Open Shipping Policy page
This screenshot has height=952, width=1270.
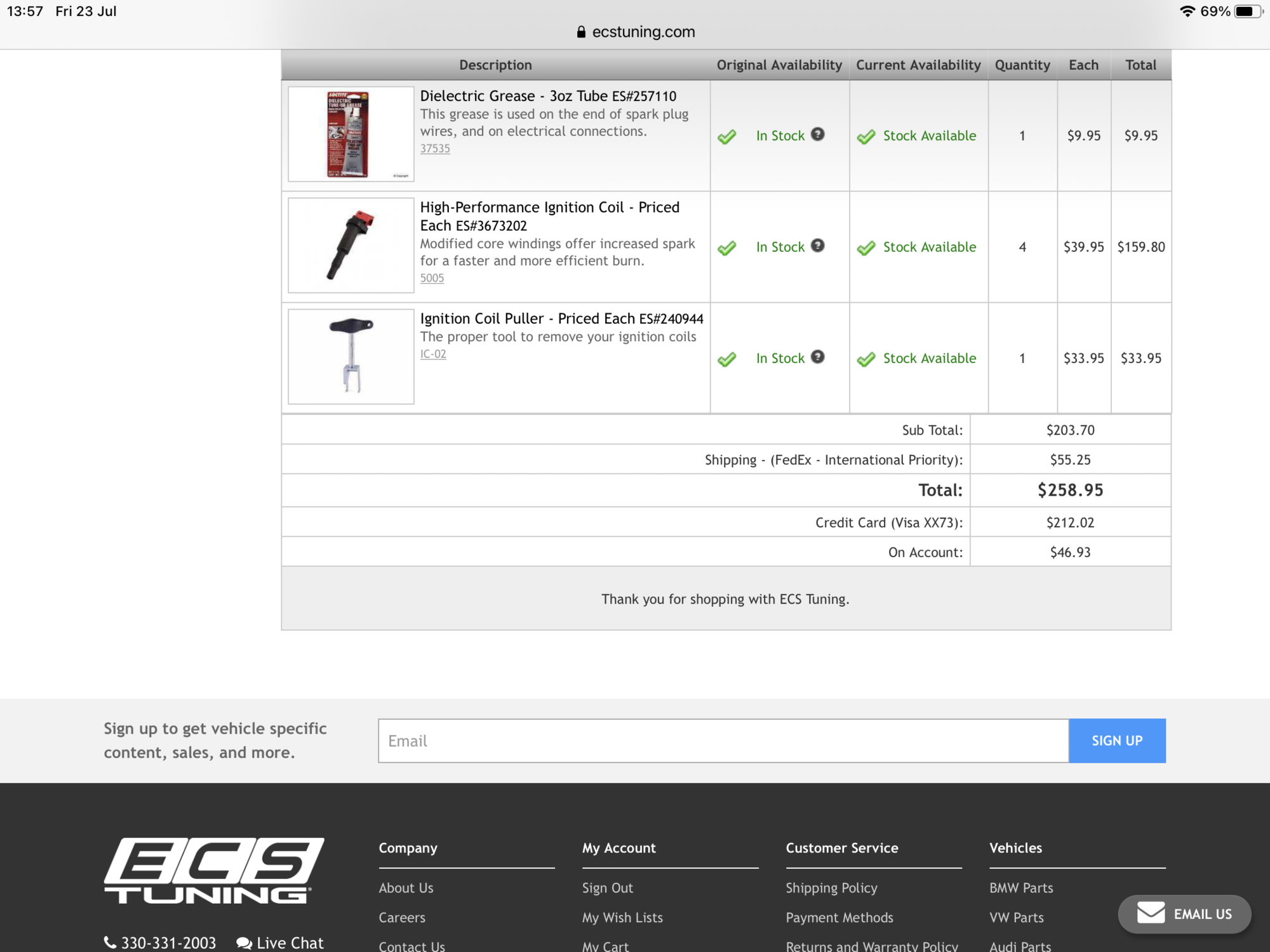click(x=831, y=888)
